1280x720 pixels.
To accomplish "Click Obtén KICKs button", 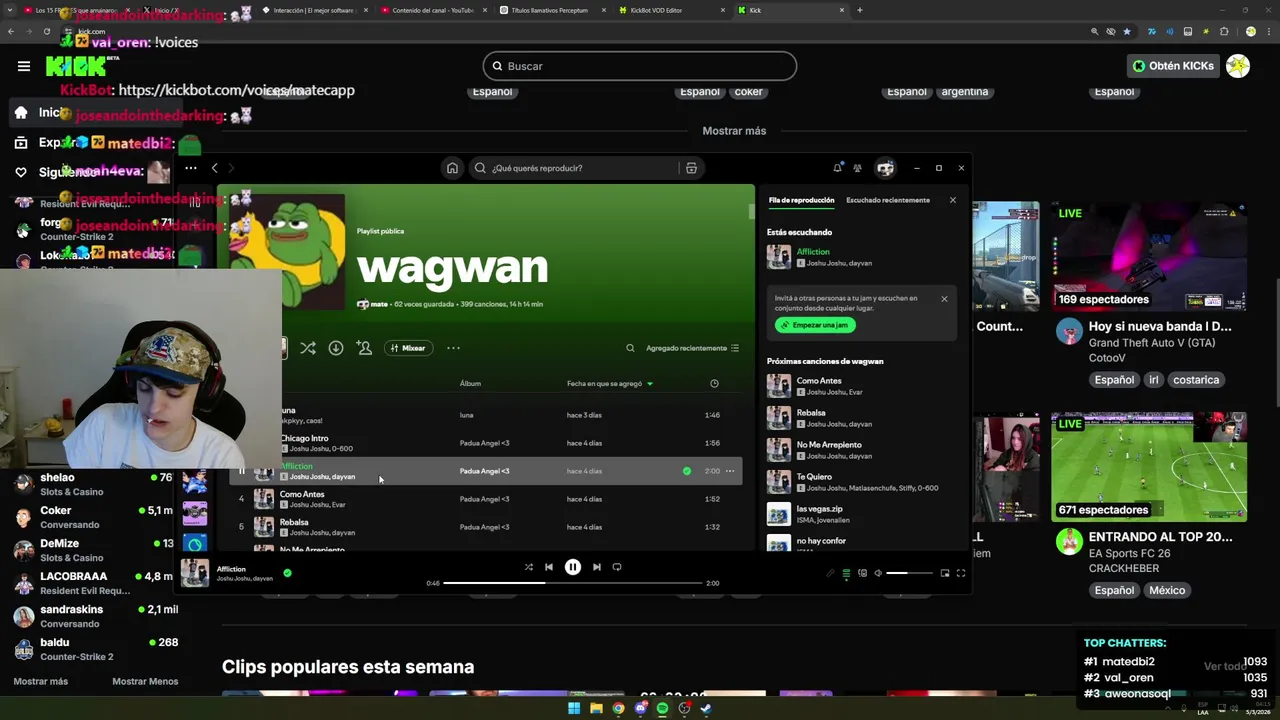I will point(1173,66).
